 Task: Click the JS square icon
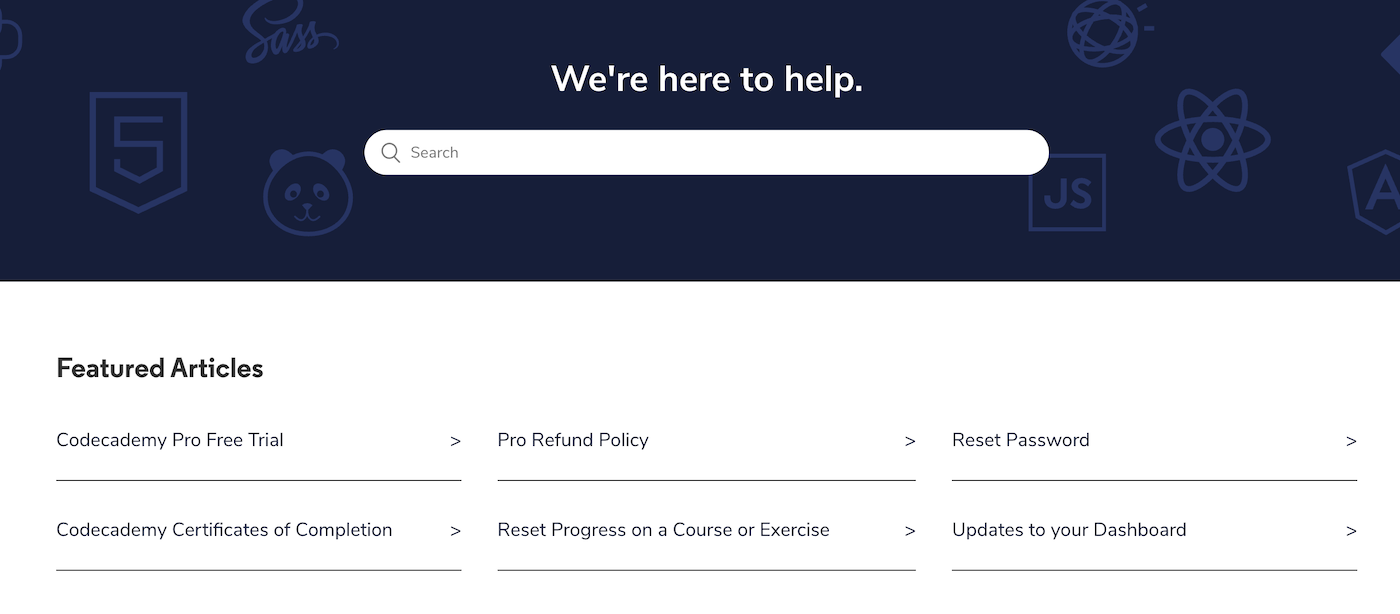click(1067, 192)
